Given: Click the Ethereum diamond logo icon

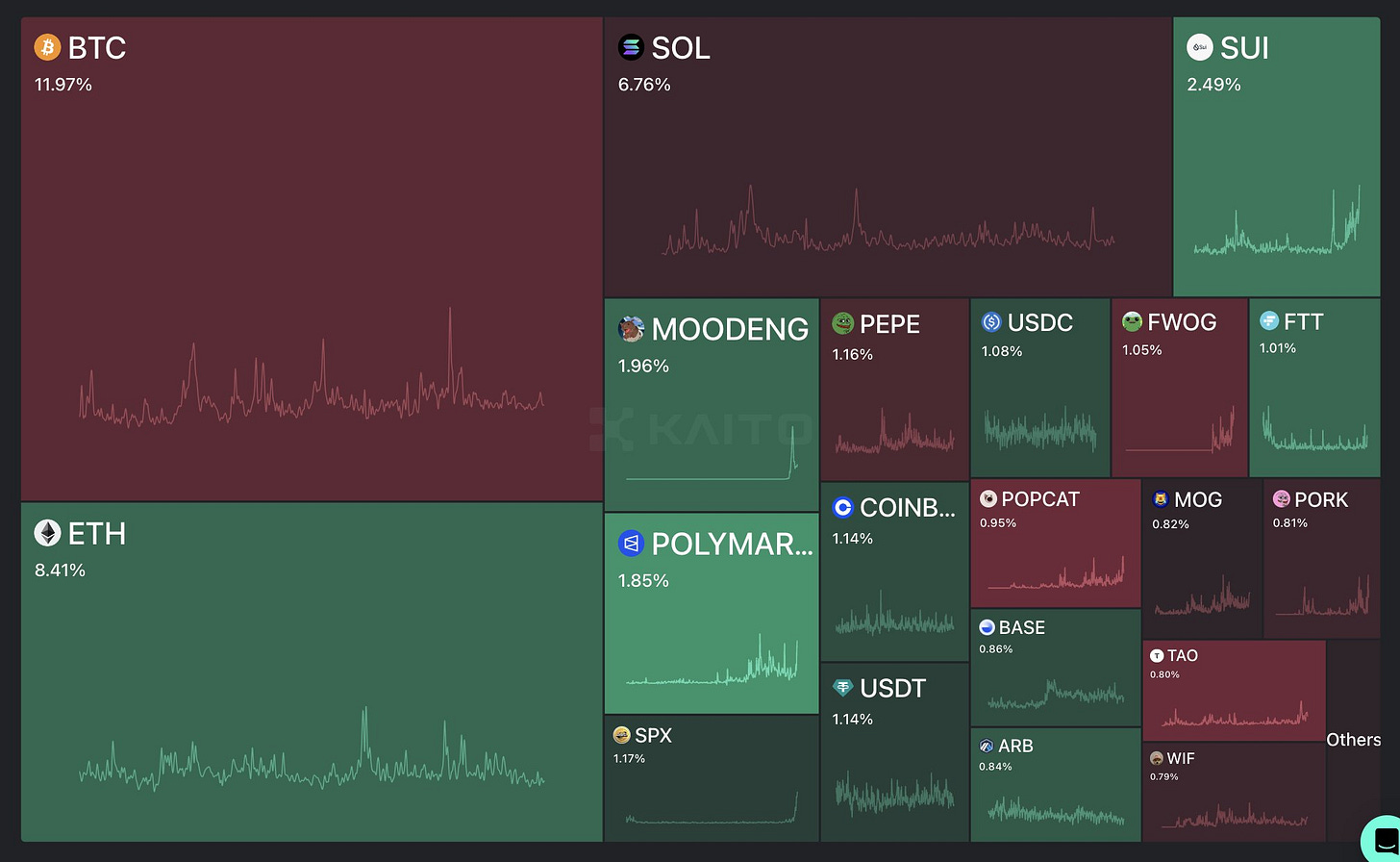Looking at the screenshot, I should tap(47, 533).
